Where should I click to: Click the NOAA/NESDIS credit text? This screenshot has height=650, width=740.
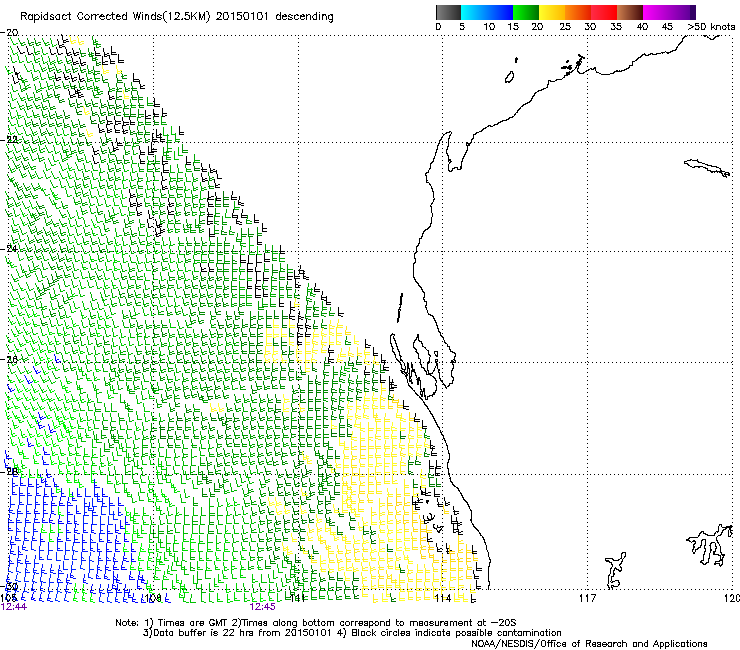pos(589,643)
